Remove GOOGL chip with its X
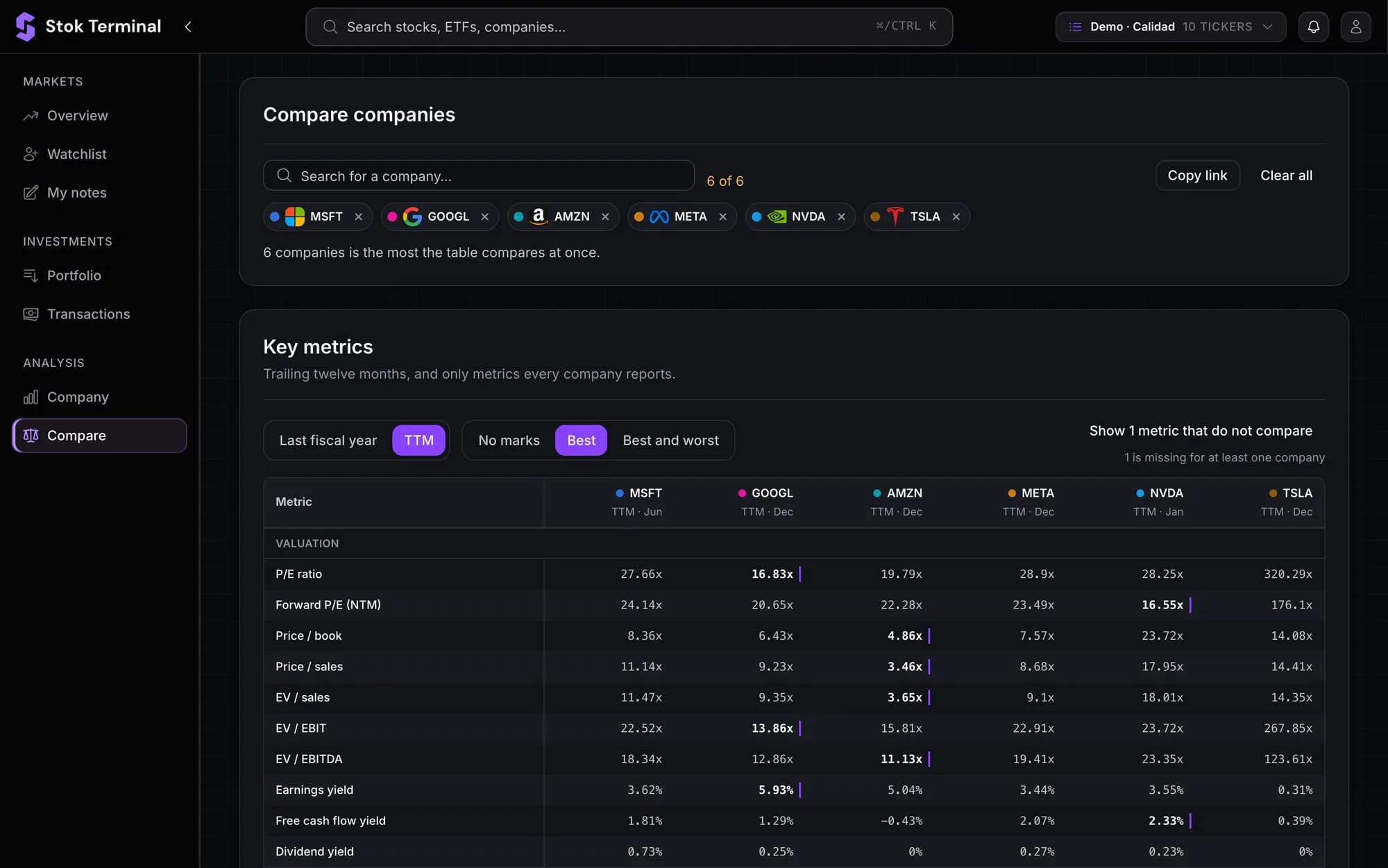 (x=485, y=217)
